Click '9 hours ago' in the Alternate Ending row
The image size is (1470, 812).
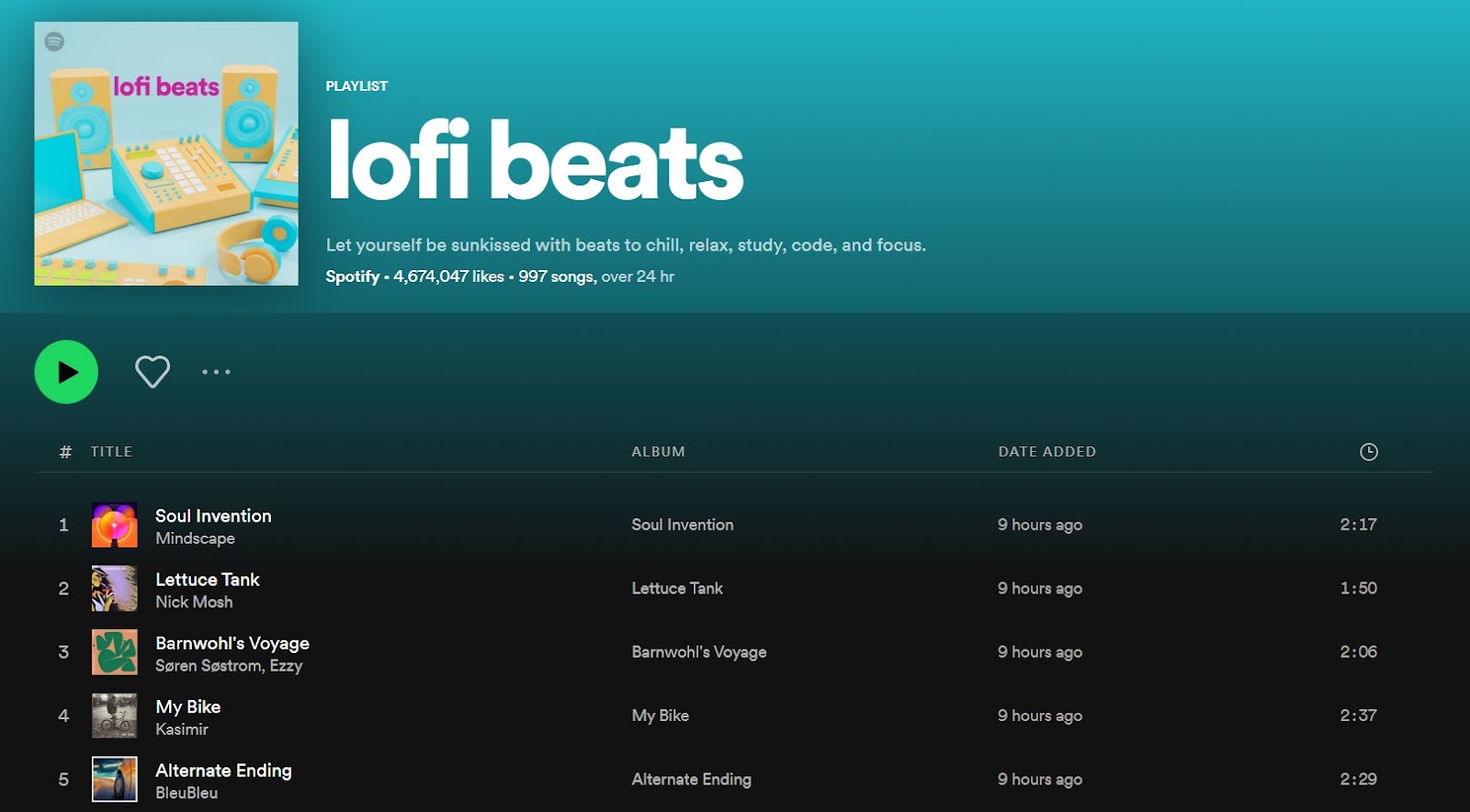click(1040, 779)
